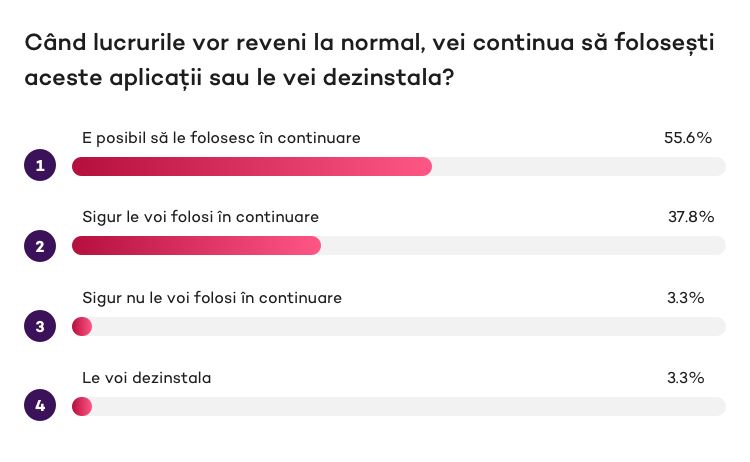Click the purple number 2 badge
This screenshot has width=750, height=462.
40,246
